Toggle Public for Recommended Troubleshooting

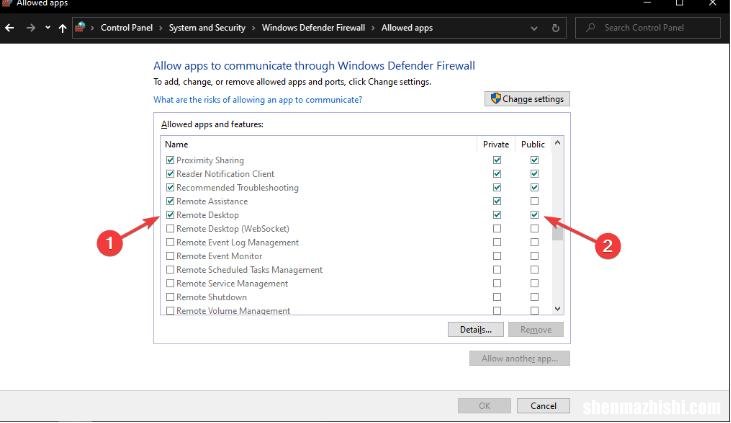point(534,187)
